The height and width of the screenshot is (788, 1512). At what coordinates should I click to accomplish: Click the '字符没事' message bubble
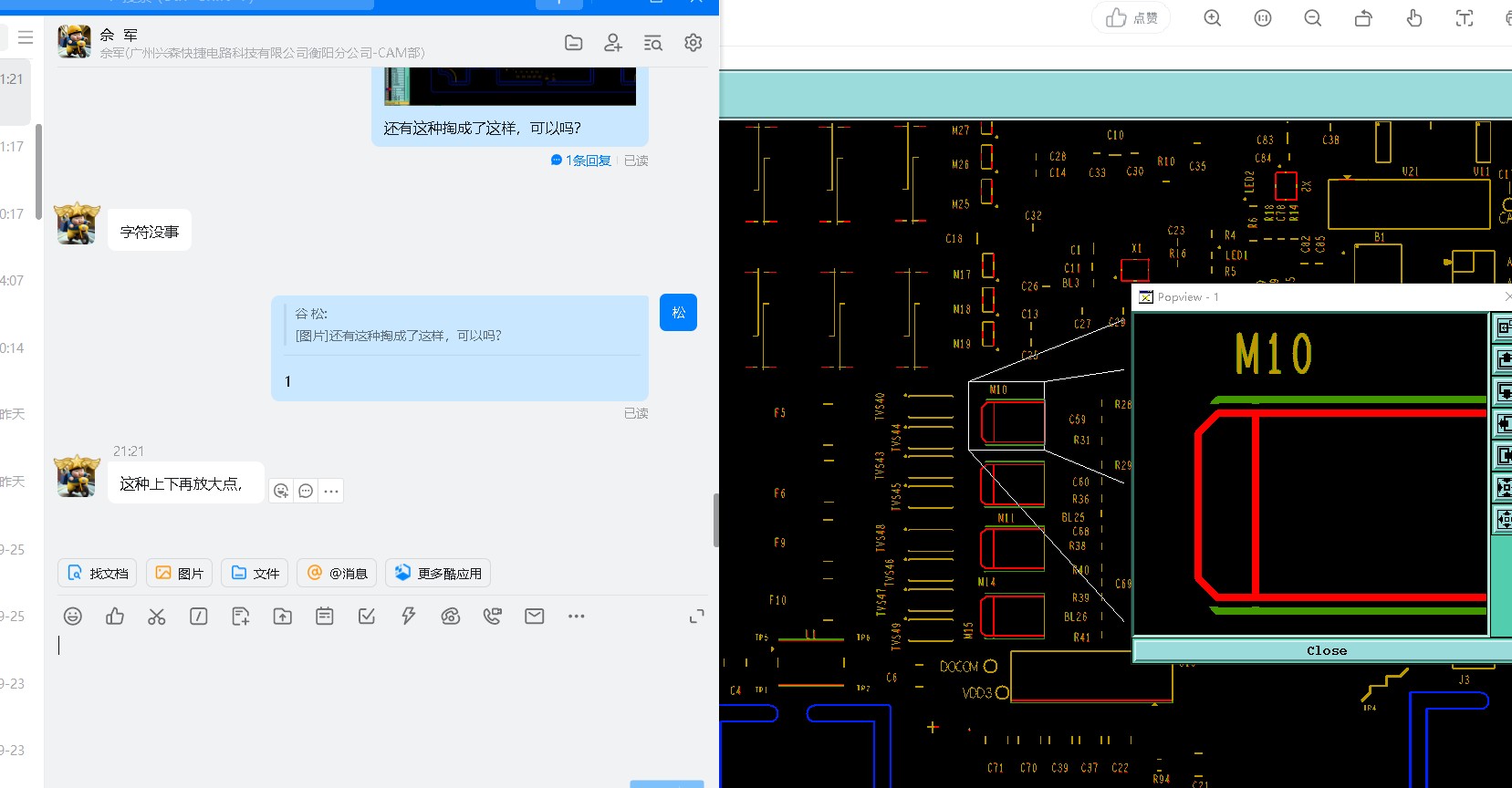click(x=150, y=232)
